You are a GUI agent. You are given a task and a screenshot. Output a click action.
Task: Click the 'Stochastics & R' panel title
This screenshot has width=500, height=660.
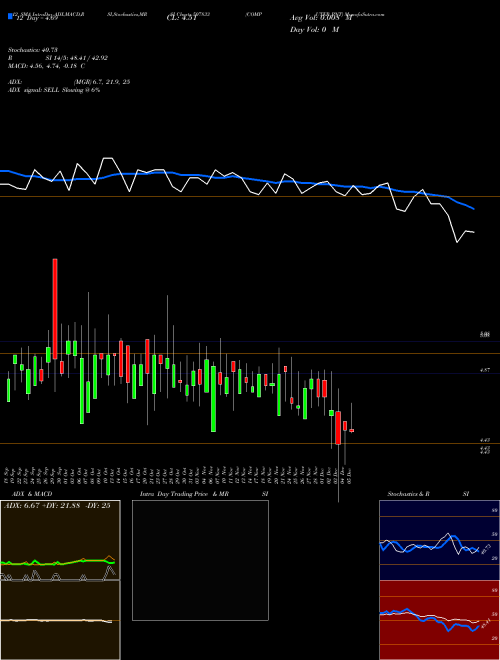[x=408, y=494]
